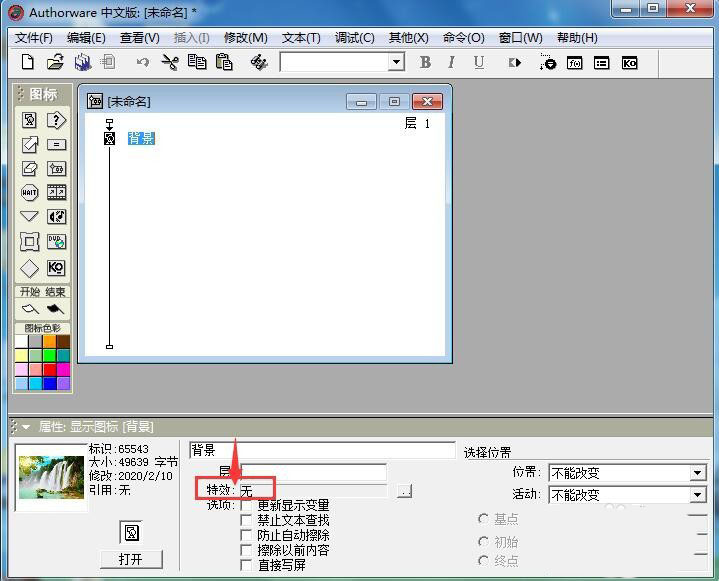The image size is (719, 581).
Task: Enable 直接写屏 checkbox
Action: 246,565
